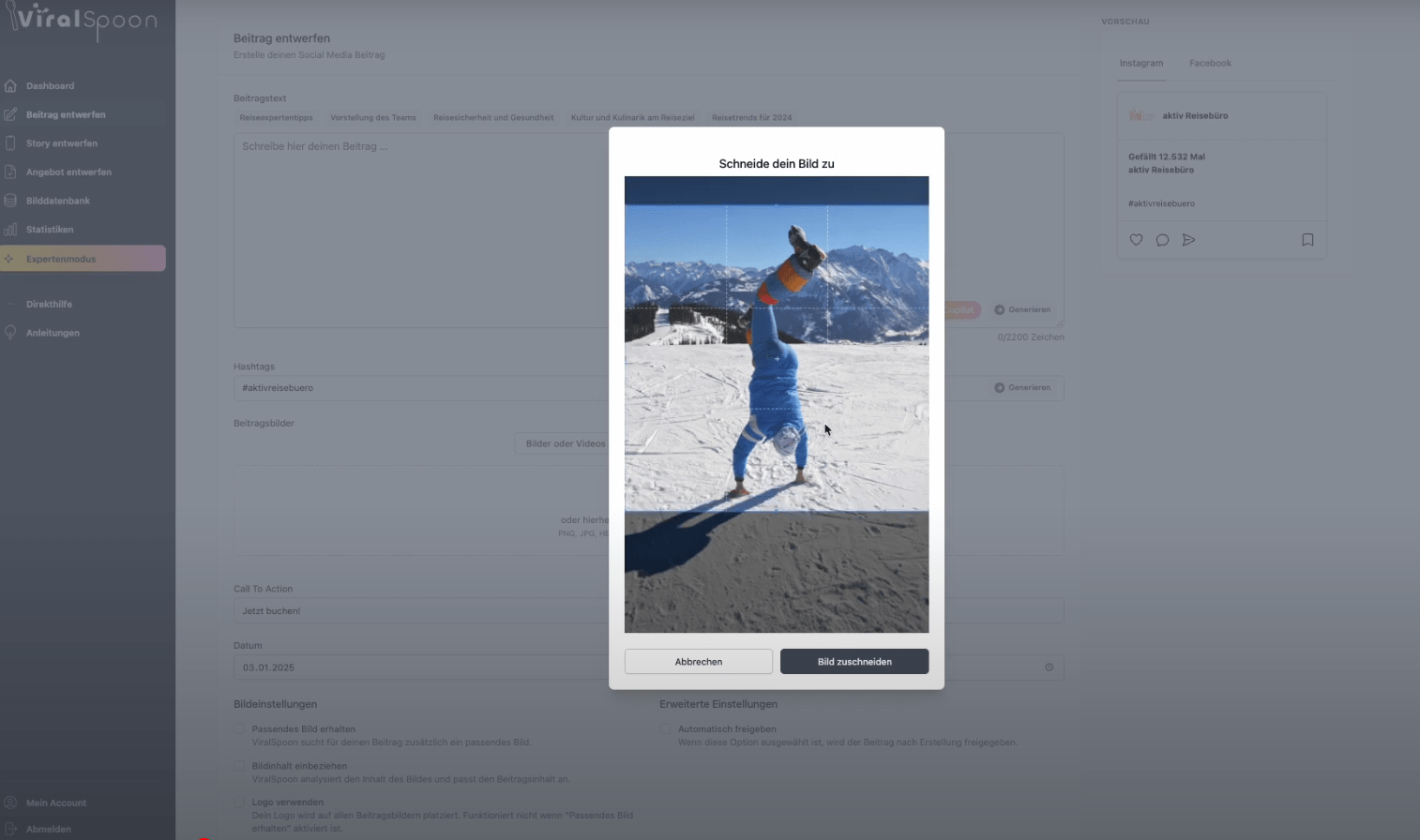Click the Call To Action input field

click(x=422, y=611)
